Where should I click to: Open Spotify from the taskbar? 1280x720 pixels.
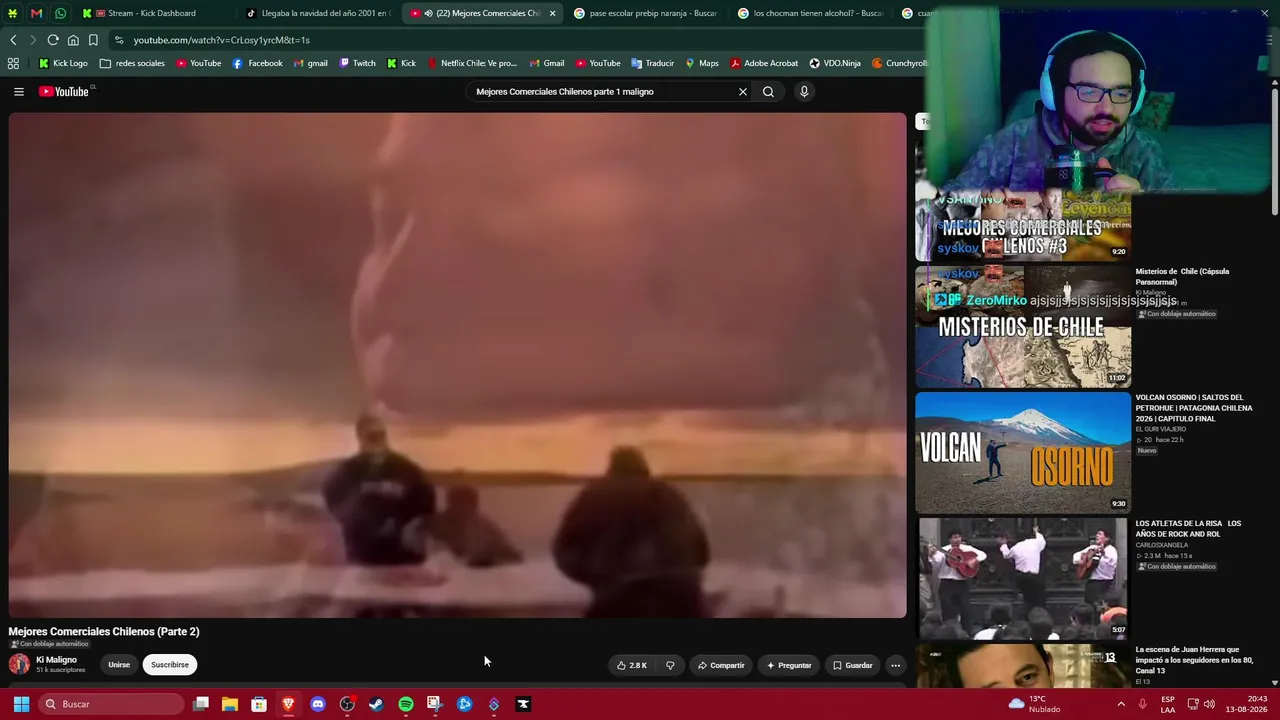(405, 704)
